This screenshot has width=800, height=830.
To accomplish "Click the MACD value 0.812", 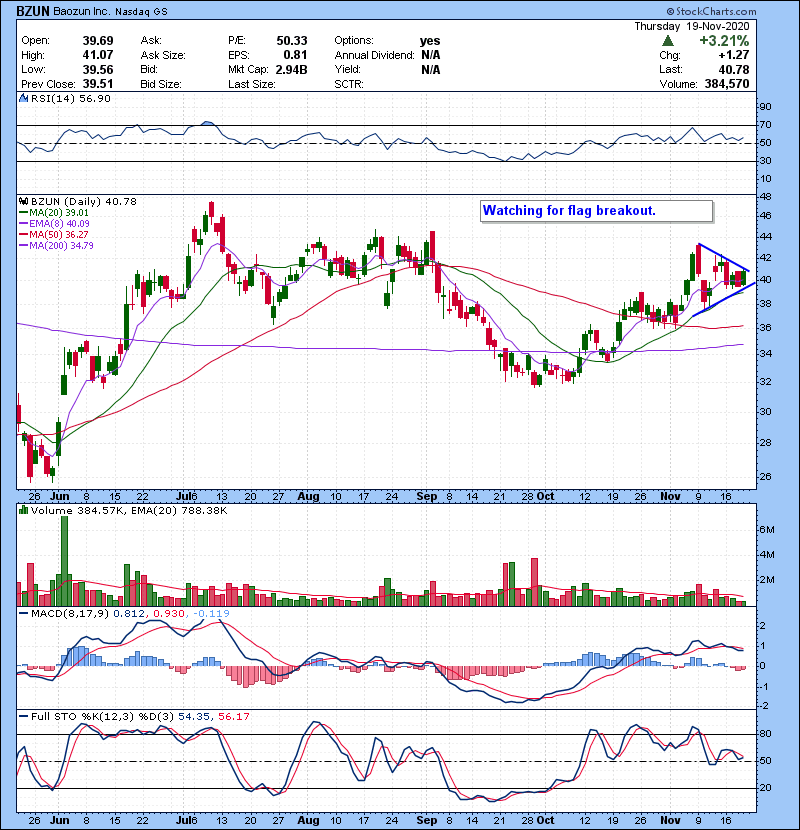I will [129, 614].
